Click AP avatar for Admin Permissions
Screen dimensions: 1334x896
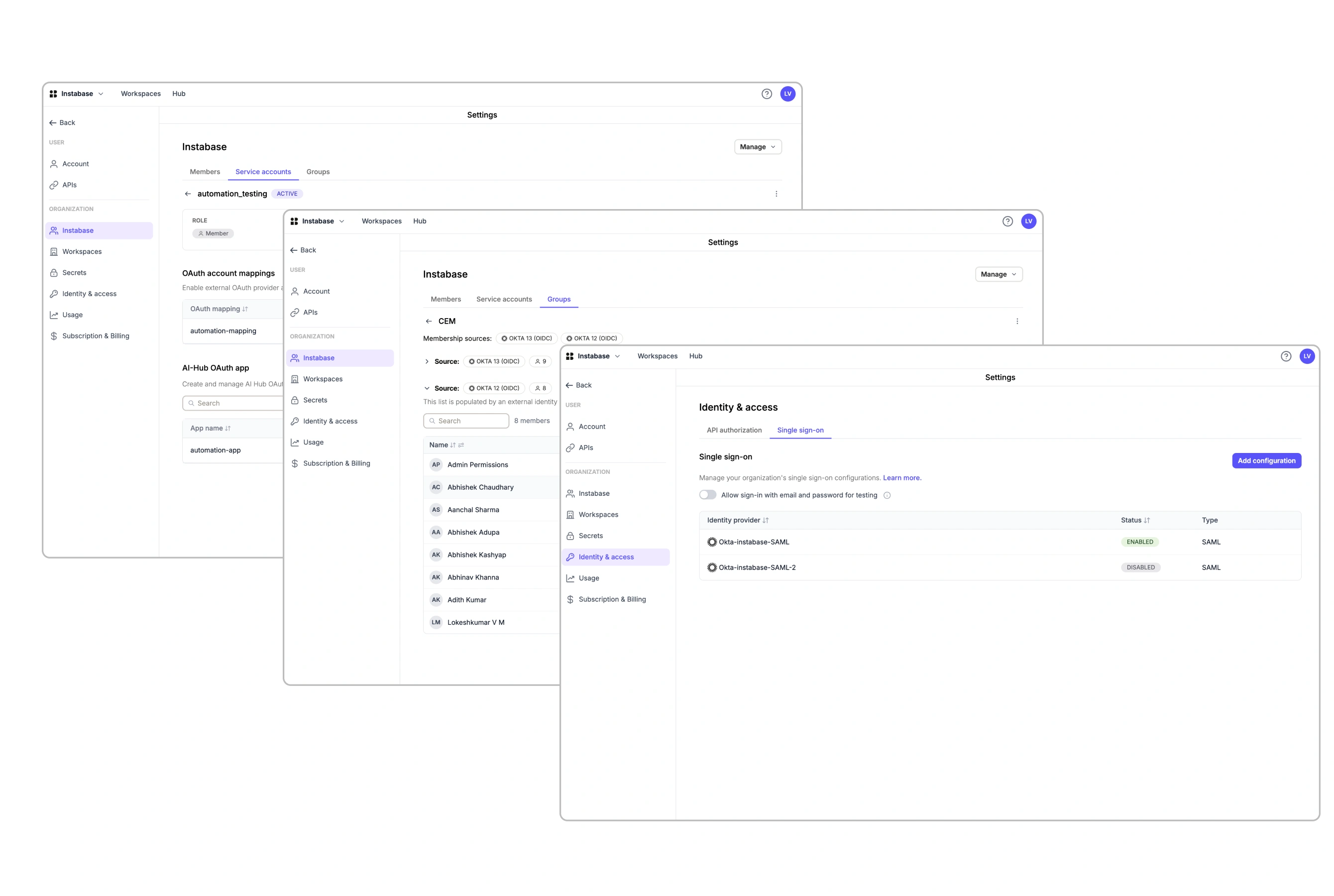(436, 464)
